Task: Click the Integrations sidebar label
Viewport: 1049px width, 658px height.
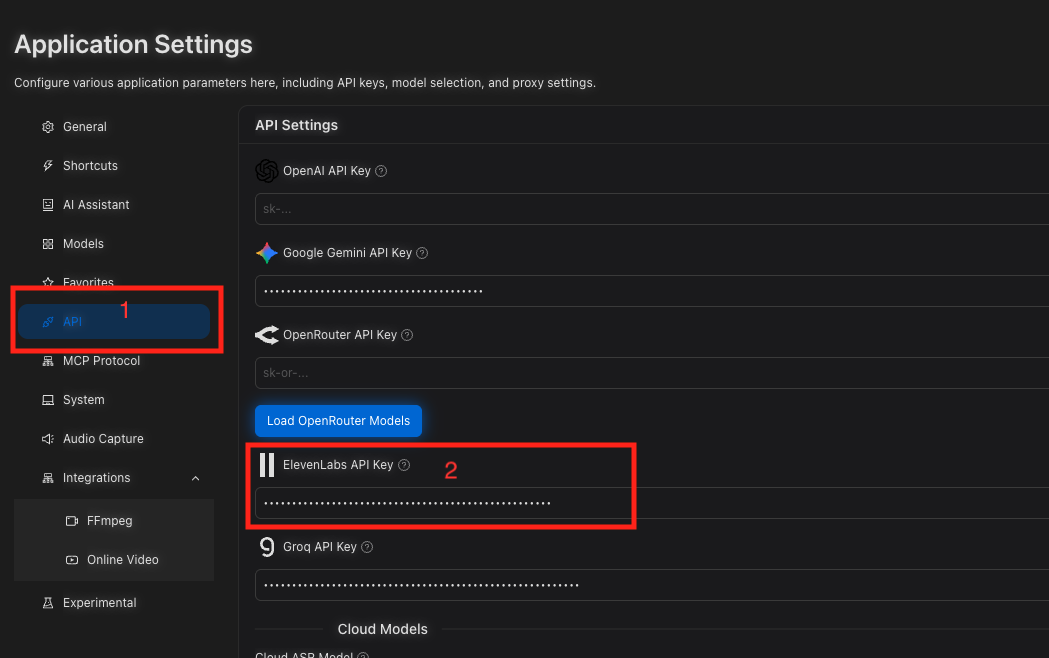Action: [96, 478]
